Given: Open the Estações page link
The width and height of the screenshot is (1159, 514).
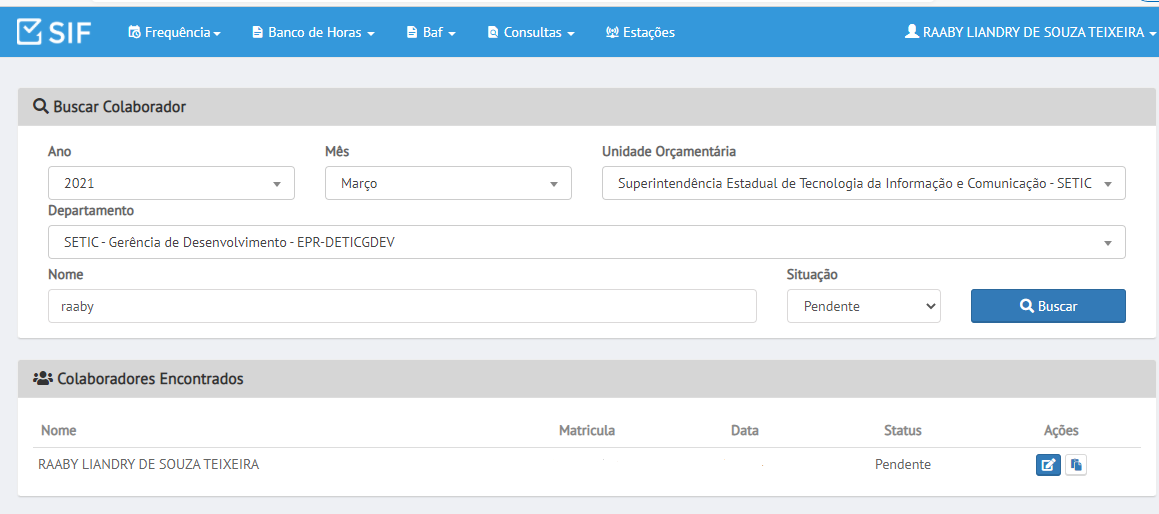Looking at the screenshot, I should [x=640, y=33].
